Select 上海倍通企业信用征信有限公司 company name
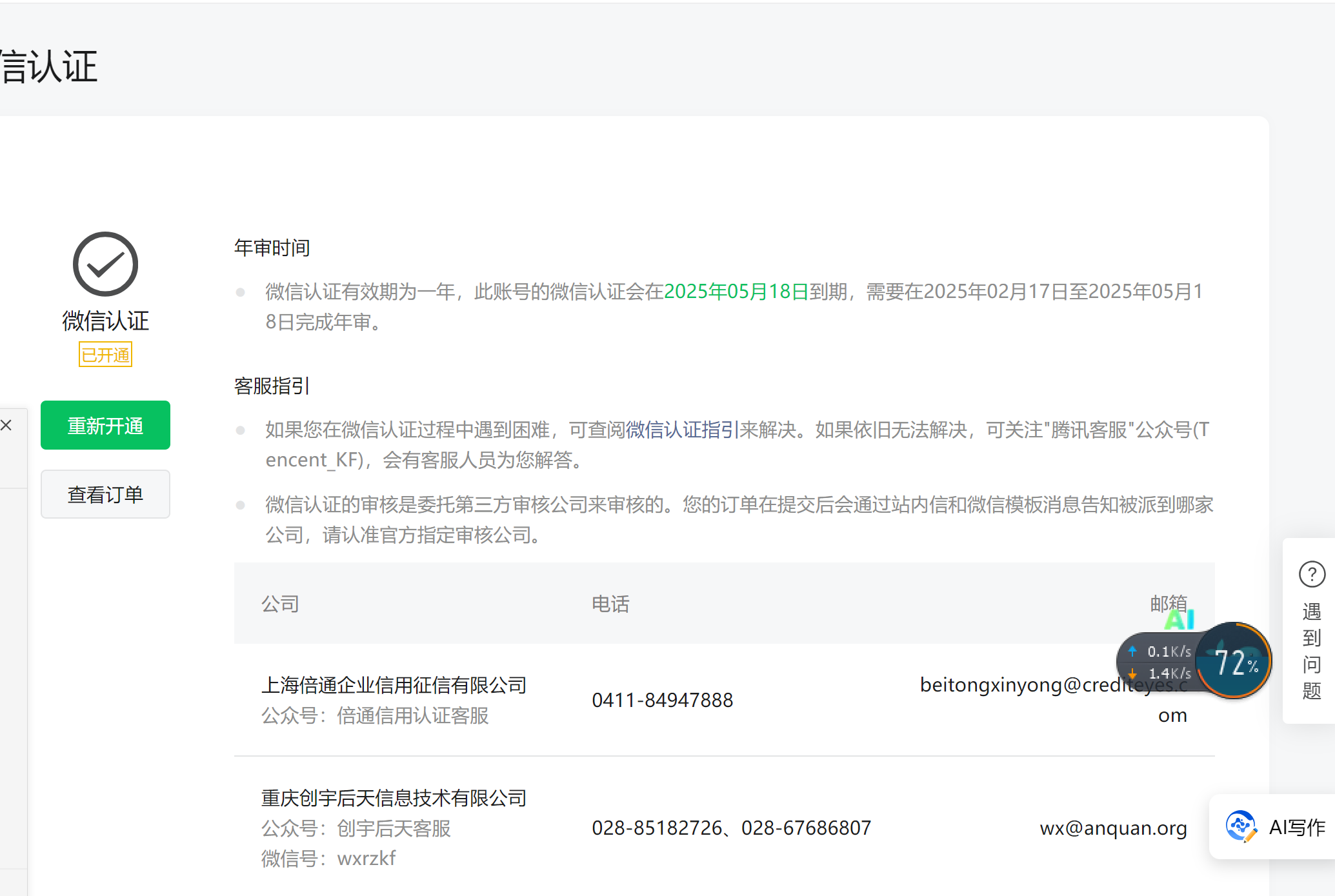This screenshot has height=896, width=1335. point(394,685)
